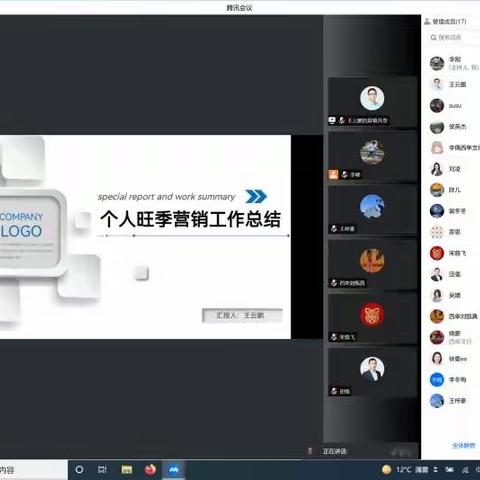Select the 西单刘迅典 video tile
480x480 pixels.
pos(373,264)
